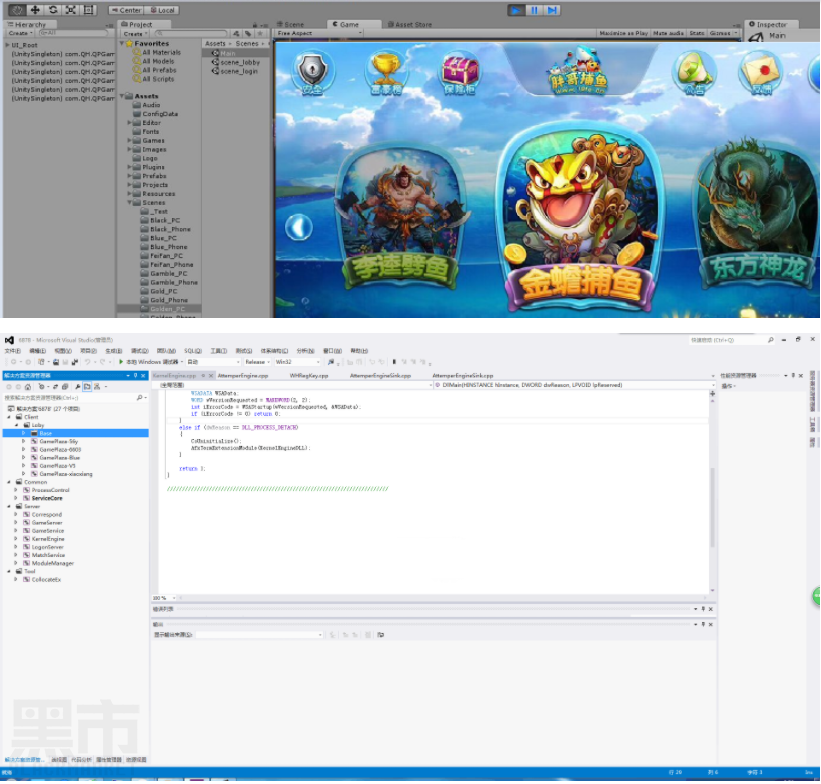Toggle the Project panel lock icon
The width and height of the screenshot is (821, 784).
(255, 25)
